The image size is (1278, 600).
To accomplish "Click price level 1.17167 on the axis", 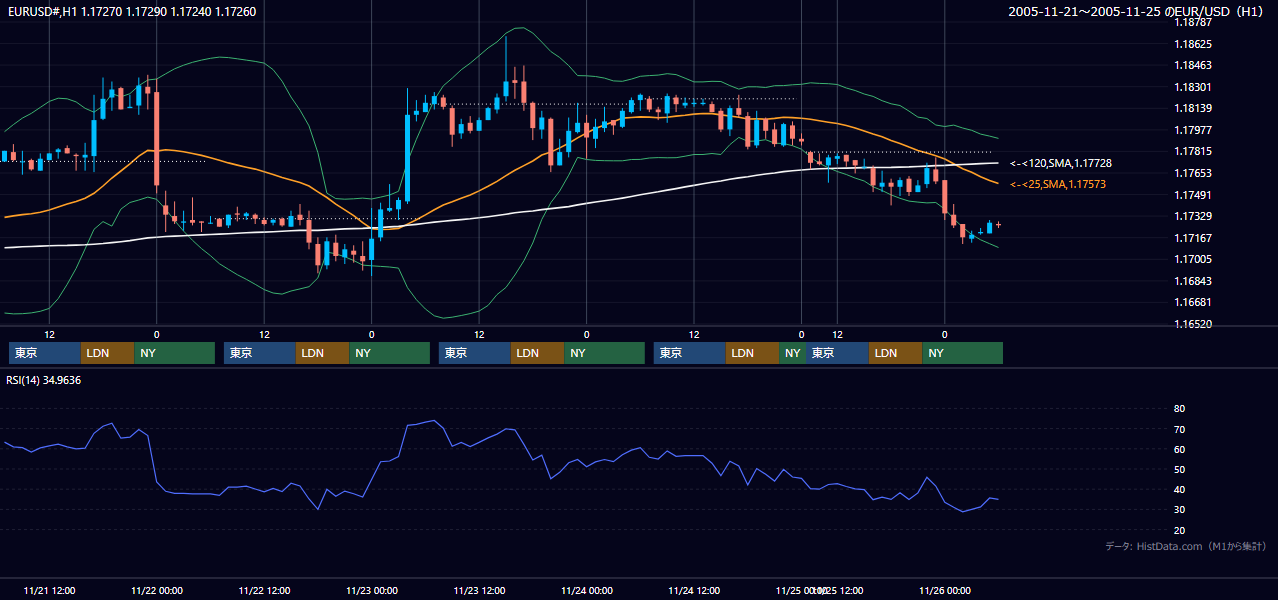I will [1194, 239].
